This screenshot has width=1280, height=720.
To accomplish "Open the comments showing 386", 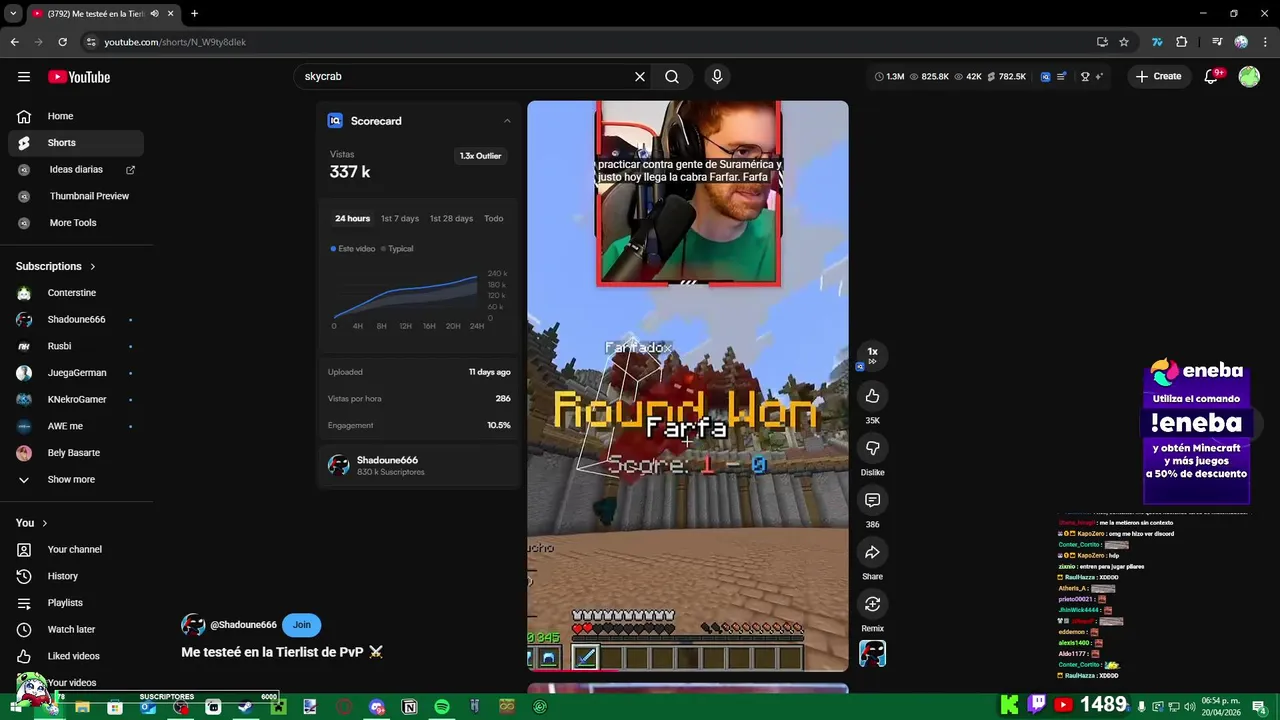I will point(872,500).
